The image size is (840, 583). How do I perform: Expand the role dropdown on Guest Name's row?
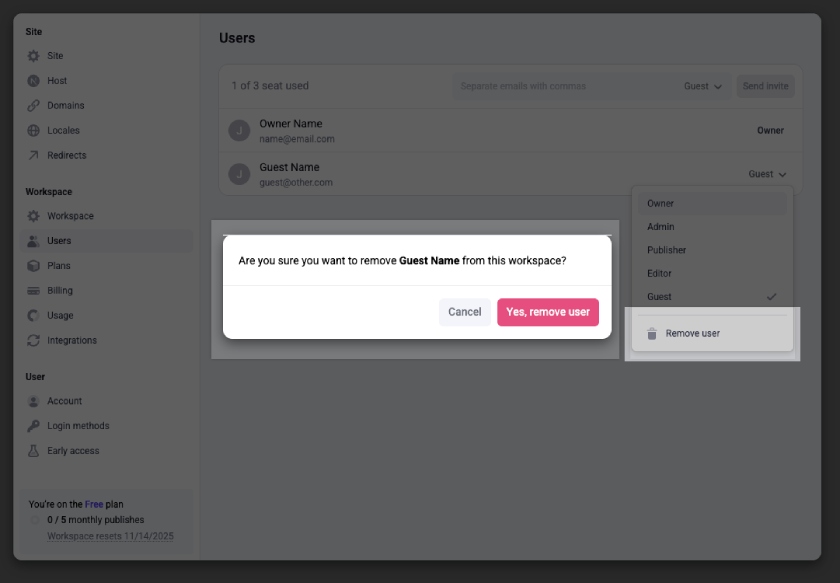click(x=766, y=173)
